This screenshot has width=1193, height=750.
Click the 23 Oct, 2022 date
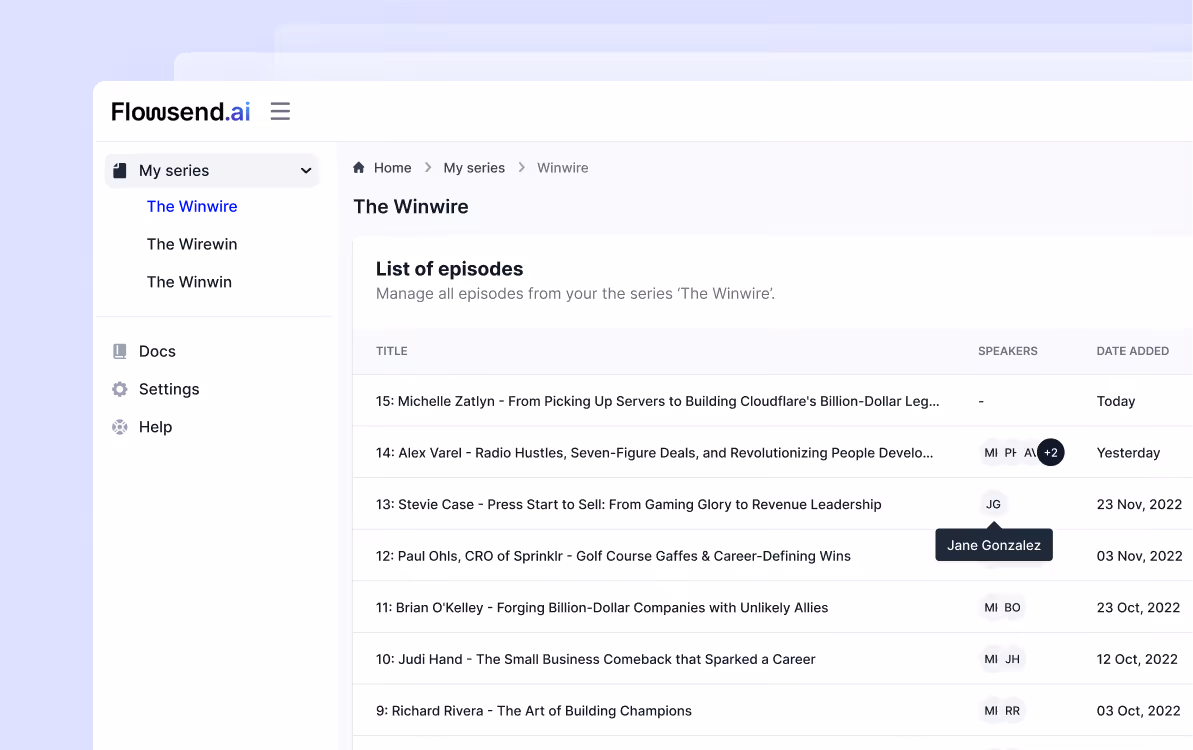click(x=1138, y=608)
